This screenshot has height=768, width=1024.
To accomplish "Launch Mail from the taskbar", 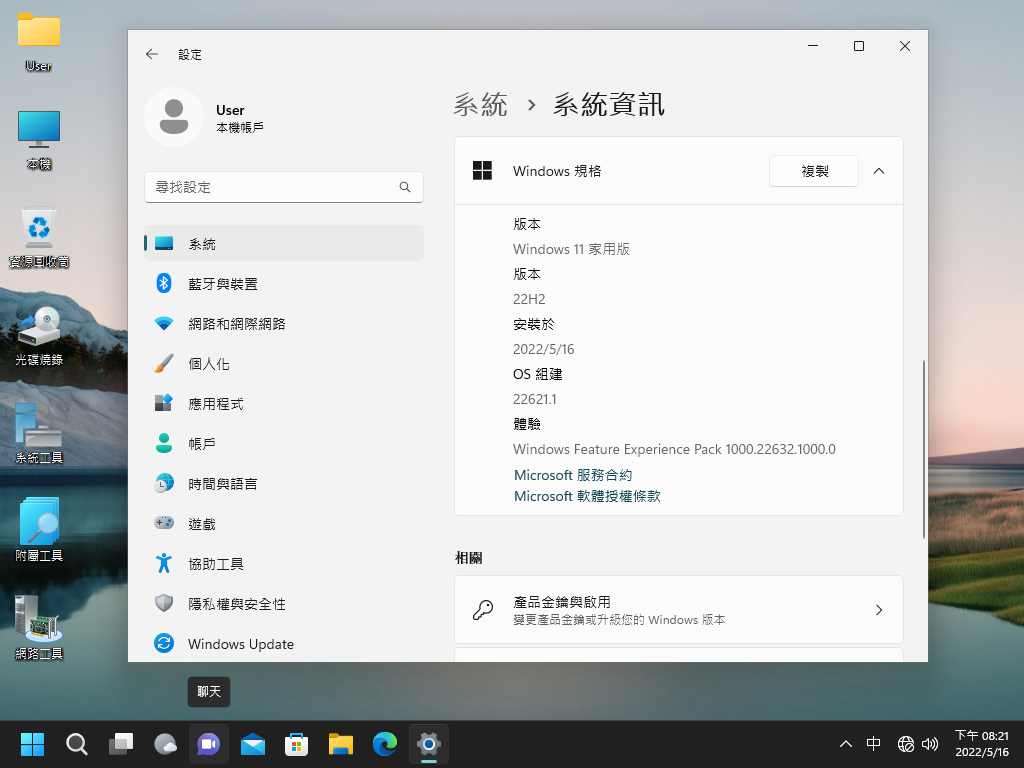I will pyautogui.click(x=253, y=744).
